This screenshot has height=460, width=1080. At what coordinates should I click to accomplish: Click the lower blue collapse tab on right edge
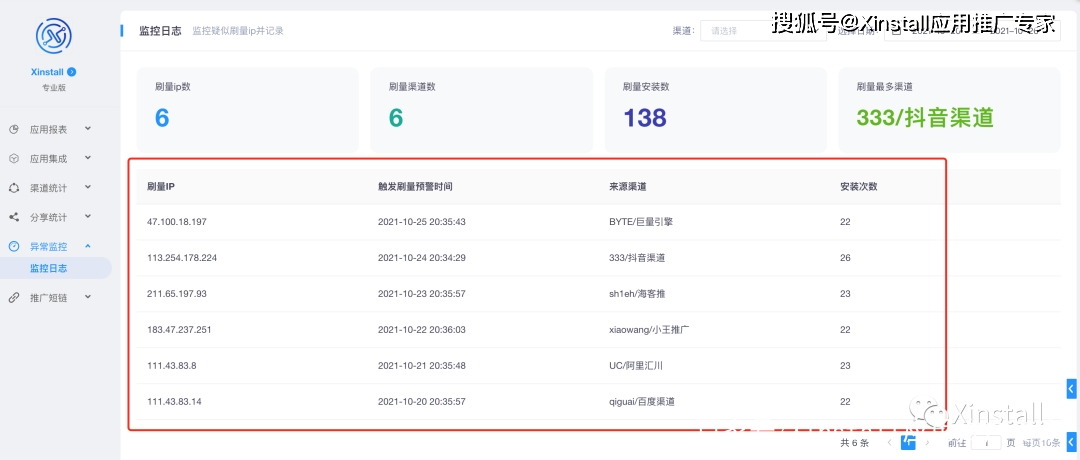(1072, 441)
